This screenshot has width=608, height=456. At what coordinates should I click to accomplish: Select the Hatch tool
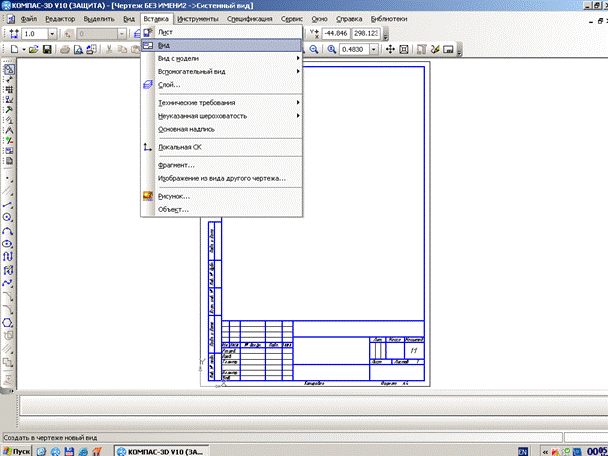pos(8,349)
